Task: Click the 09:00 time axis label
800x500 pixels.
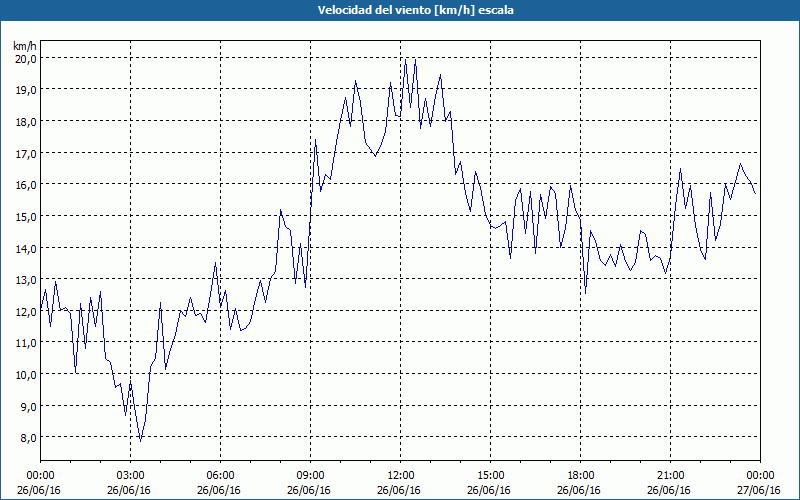Action: tap(311, 476)
